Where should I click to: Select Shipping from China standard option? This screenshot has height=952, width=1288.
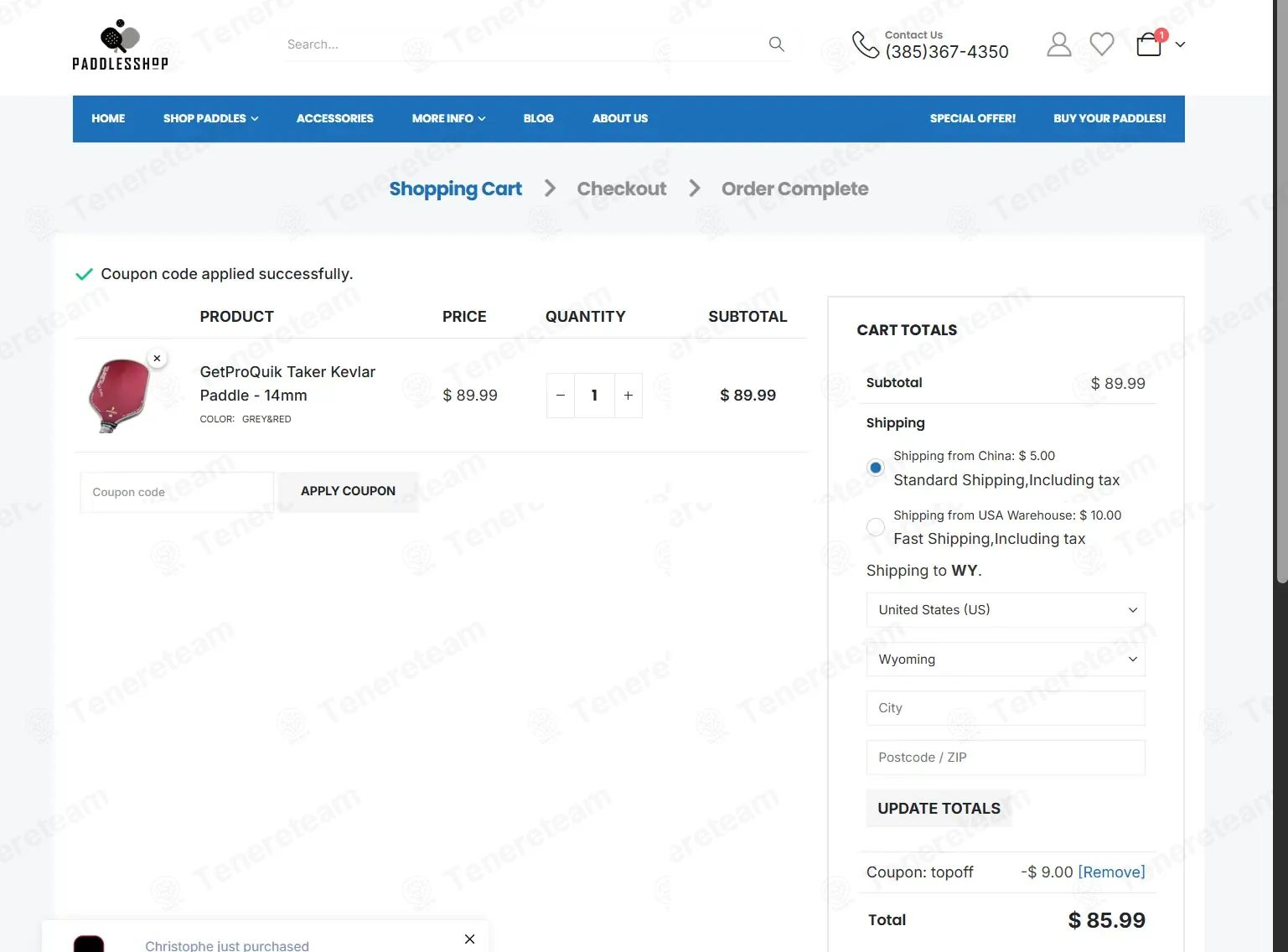pyautogui.click(x=876, y=468)
